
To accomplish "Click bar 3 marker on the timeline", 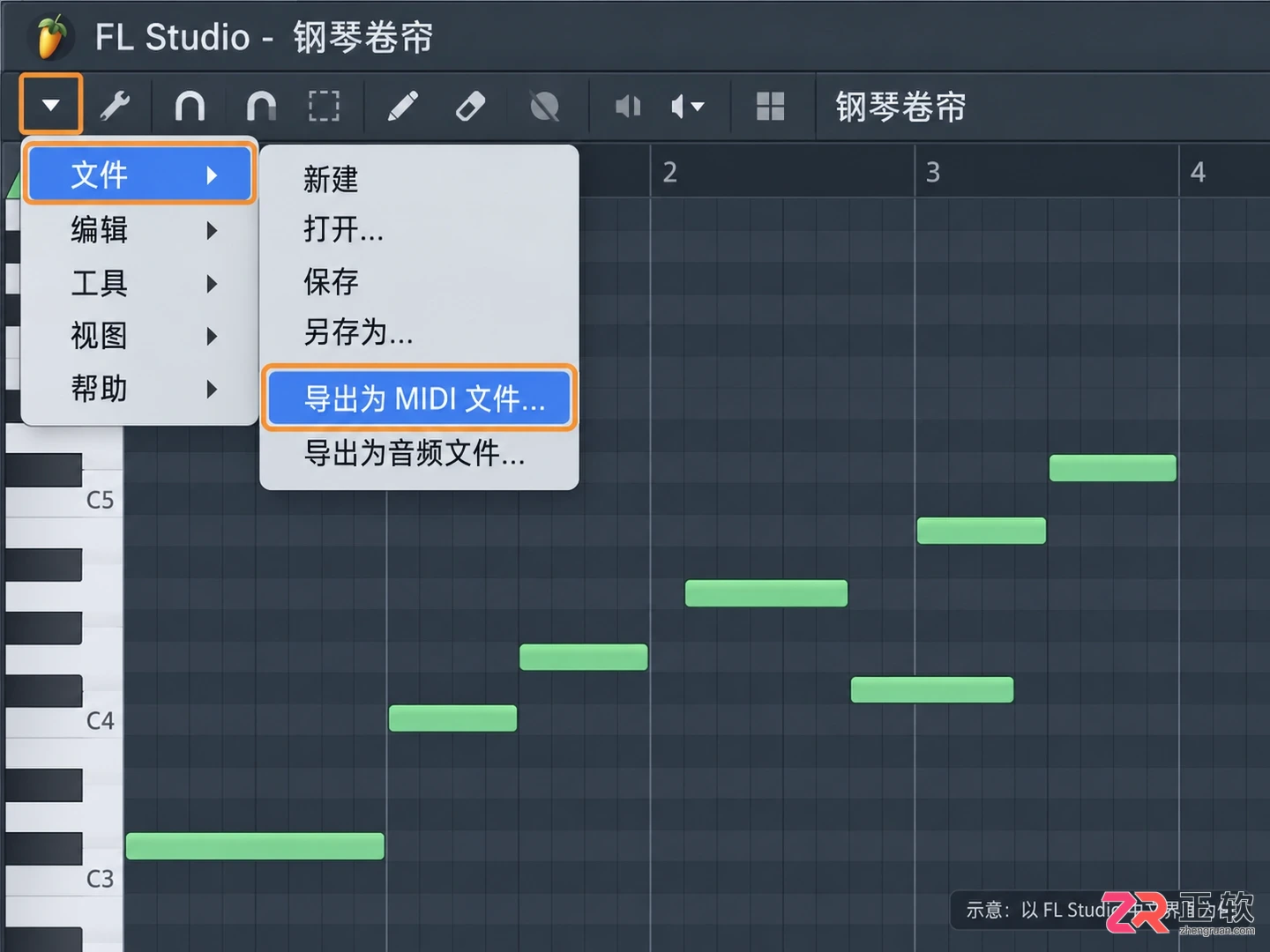I will pyautogui.click(x=933, y=172).
